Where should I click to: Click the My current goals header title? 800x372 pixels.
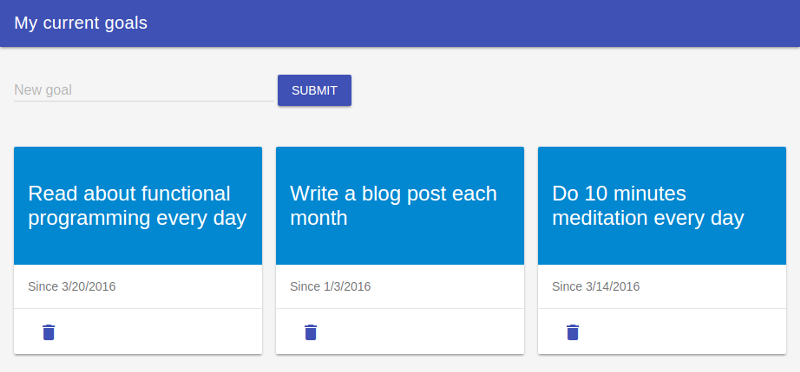click(81, 23)
